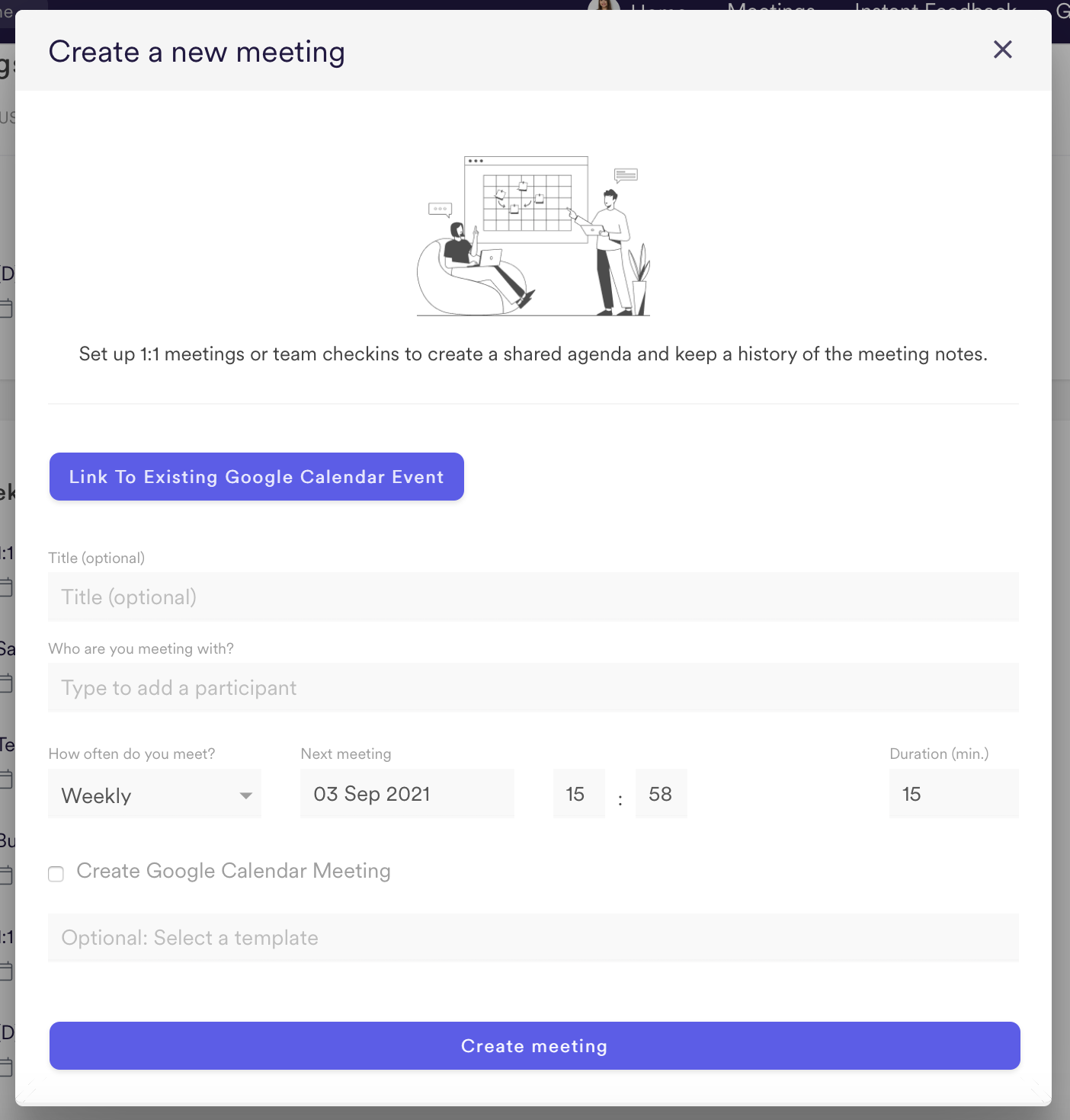The image size is (1070, 1120).
Task: Go to the Home navigation item
Action: tap(658, 6)
